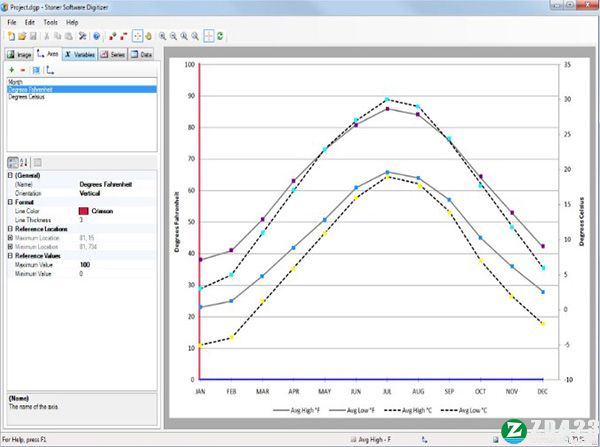Switch to the Series tab
The height and width of the screenshot is (447, 600).
113,55
